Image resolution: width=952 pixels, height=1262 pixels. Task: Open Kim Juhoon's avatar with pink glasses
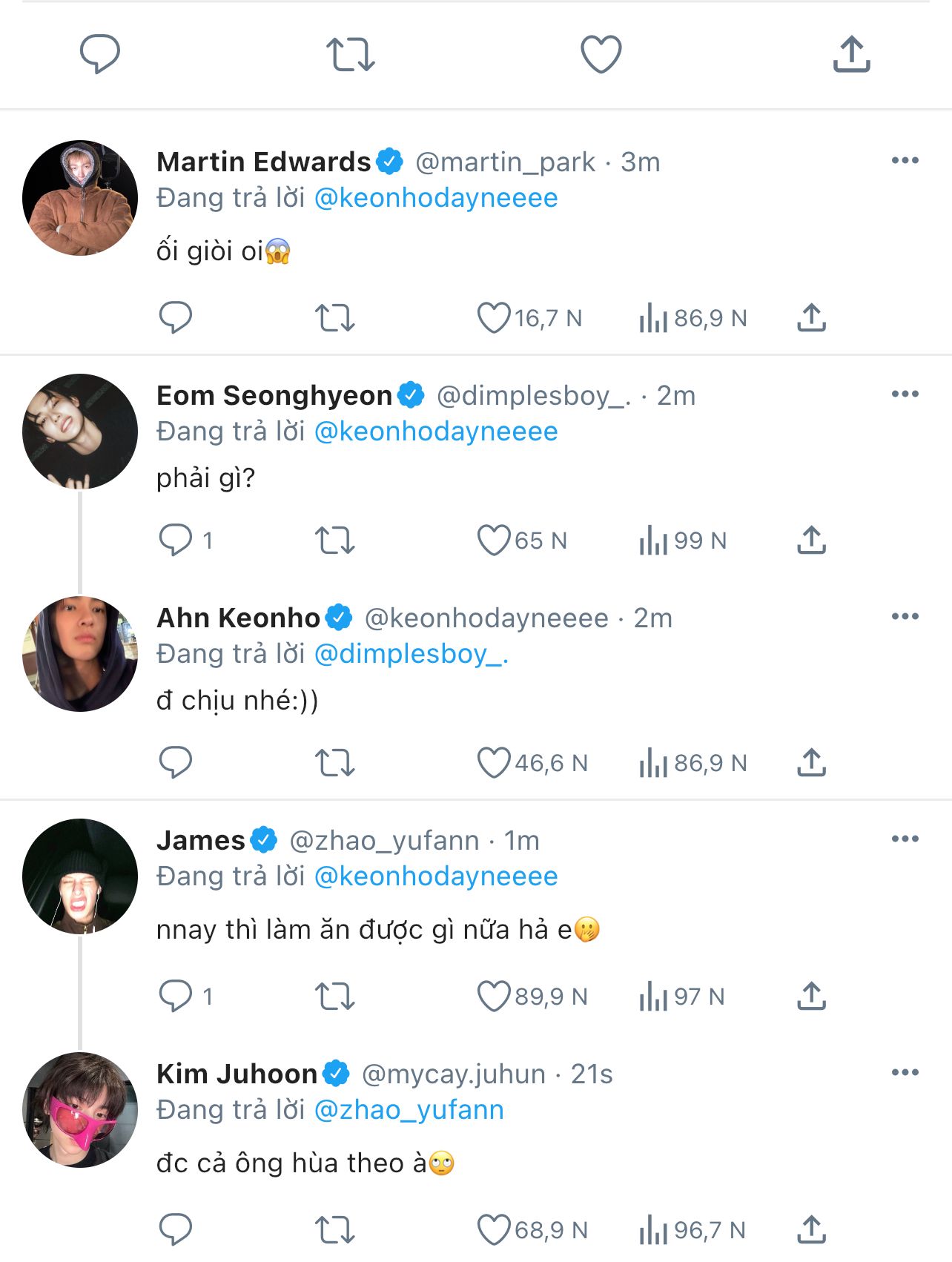tap(80, 1110)
